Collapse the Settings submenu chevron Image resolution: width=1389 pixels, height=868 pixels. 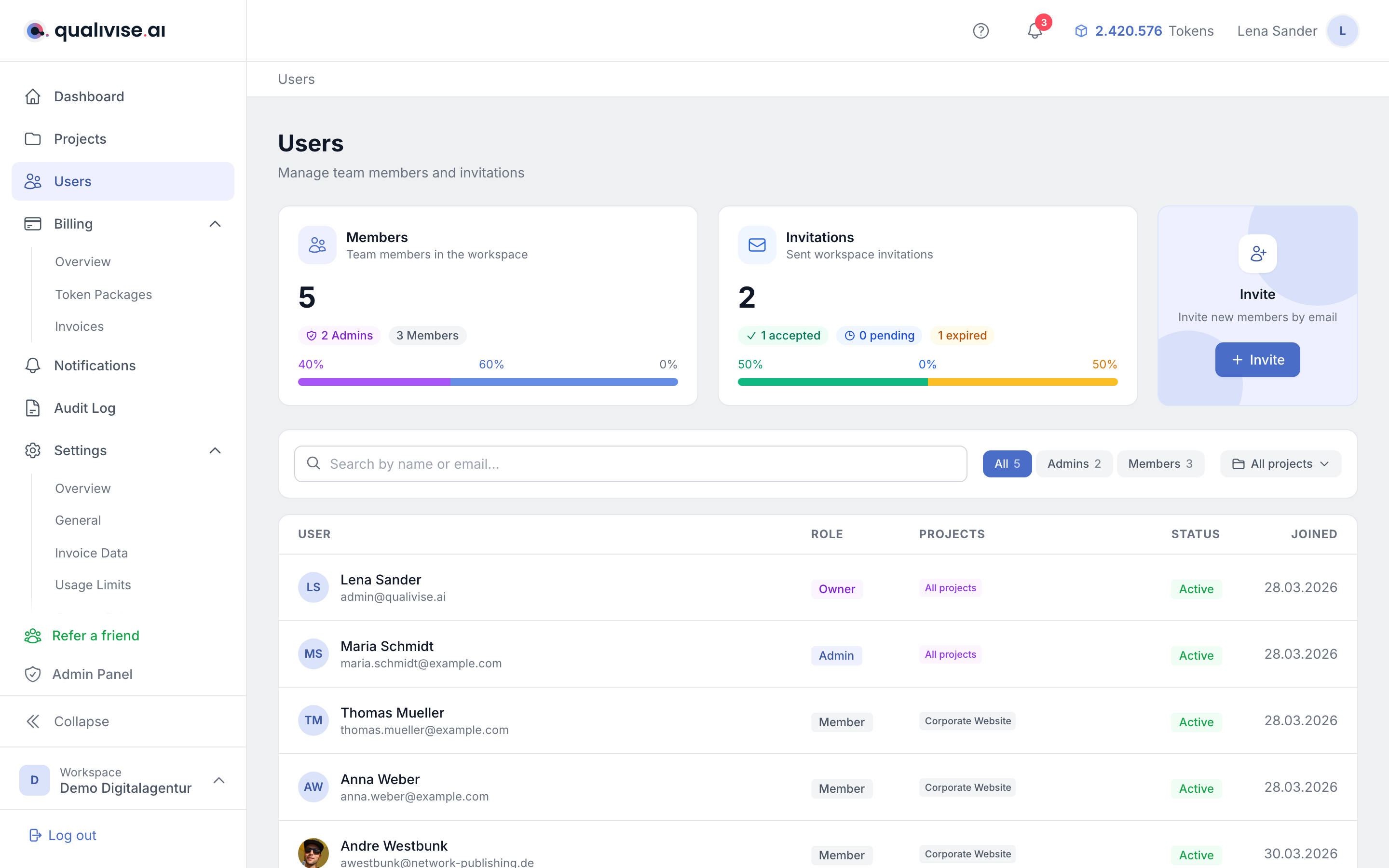click(215, 451)
